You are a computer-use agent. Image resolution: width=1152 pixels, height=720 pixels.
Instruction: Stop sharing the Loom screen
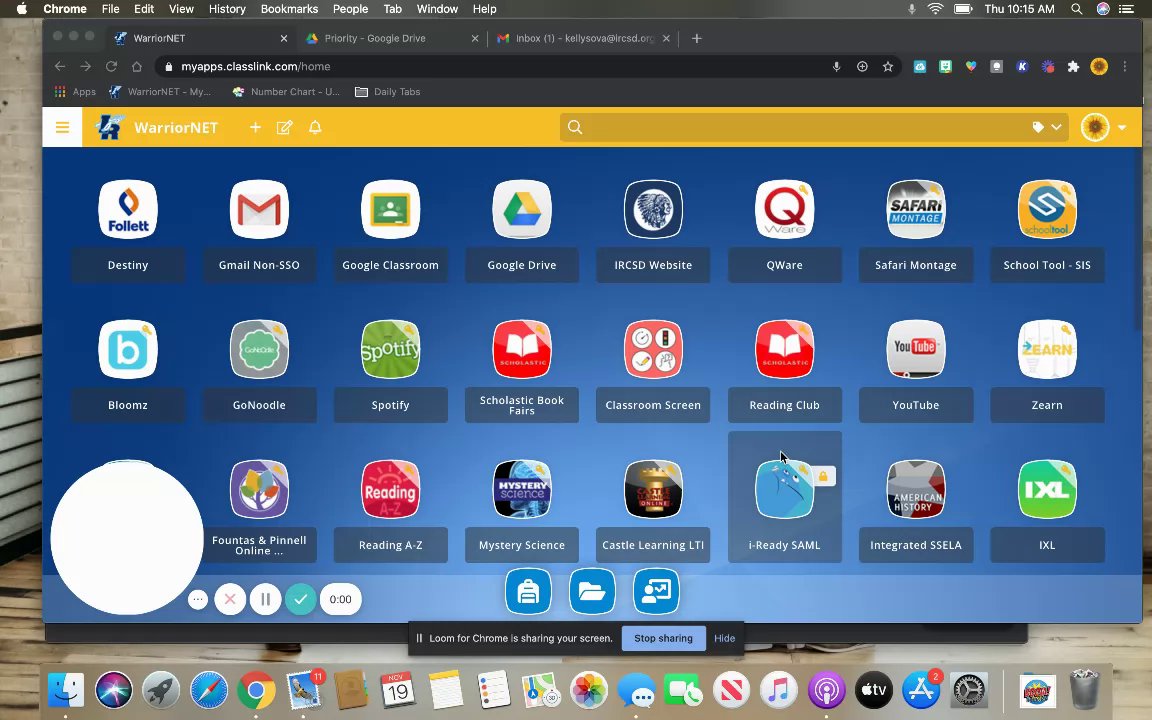click(663, 638)
